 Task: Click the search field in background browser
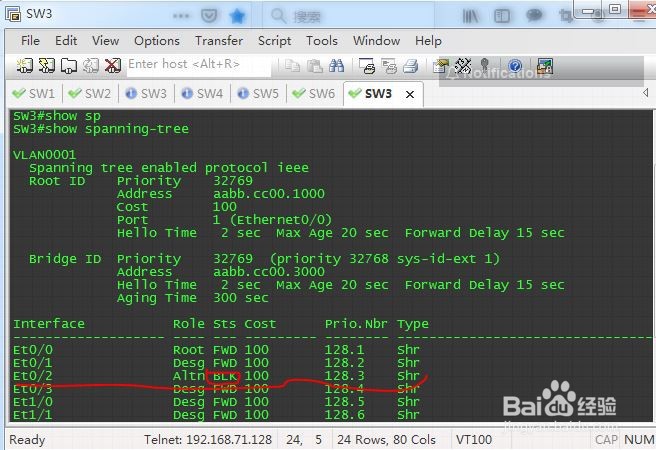(x=347, y=16)
